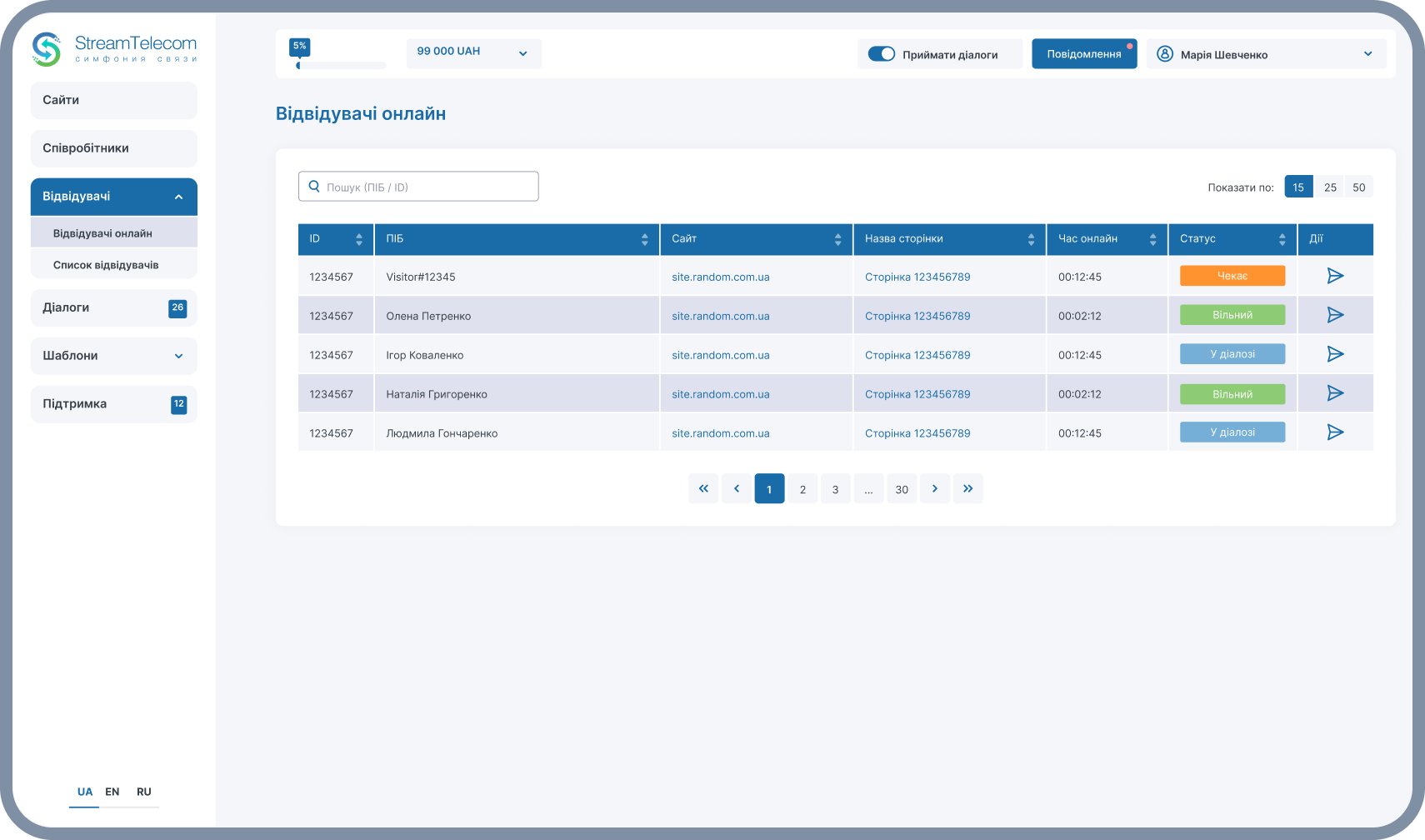This screenshot has width=1425, height=840.
Task: Expand the Шаблони sidebar section
Action: pyautogui.click(x=114, y=356)
